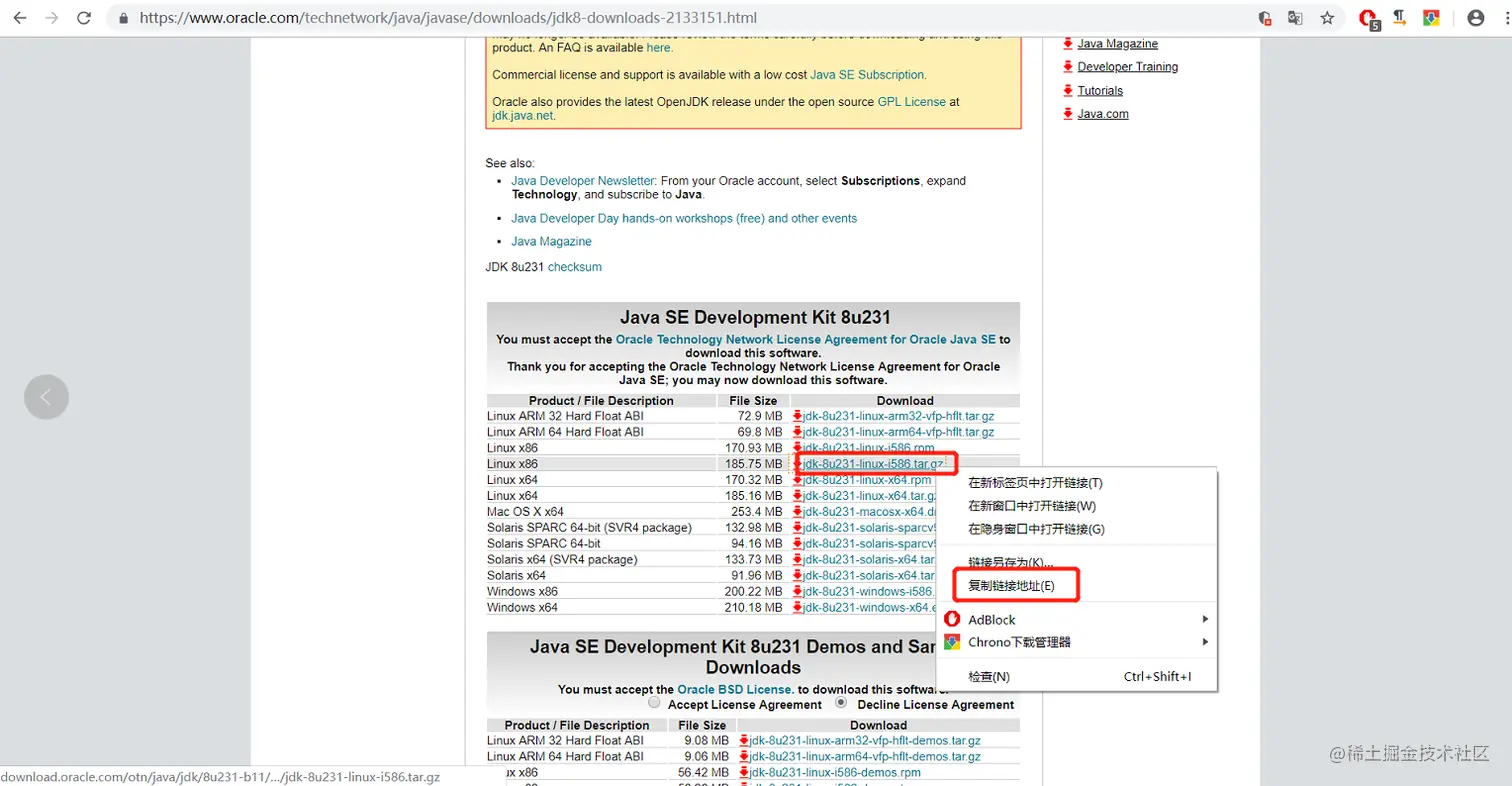Expand the Chrono下载管理器 submenu
The height and width of the screenshot is (786, 1512).
[1076, 642]
